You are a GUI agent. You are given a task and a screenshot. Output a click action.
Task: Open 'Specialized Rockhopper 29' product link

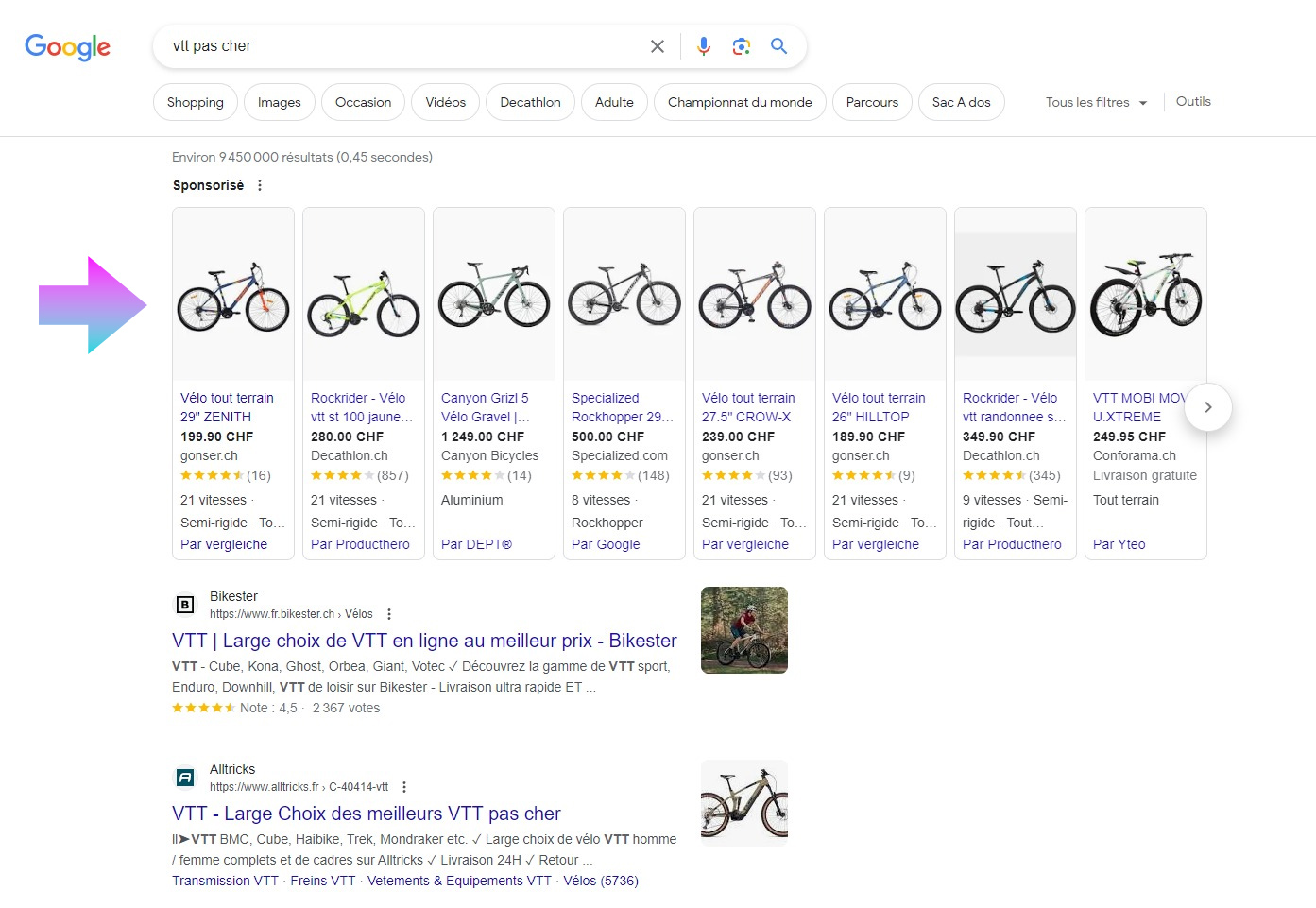point(623,407)
